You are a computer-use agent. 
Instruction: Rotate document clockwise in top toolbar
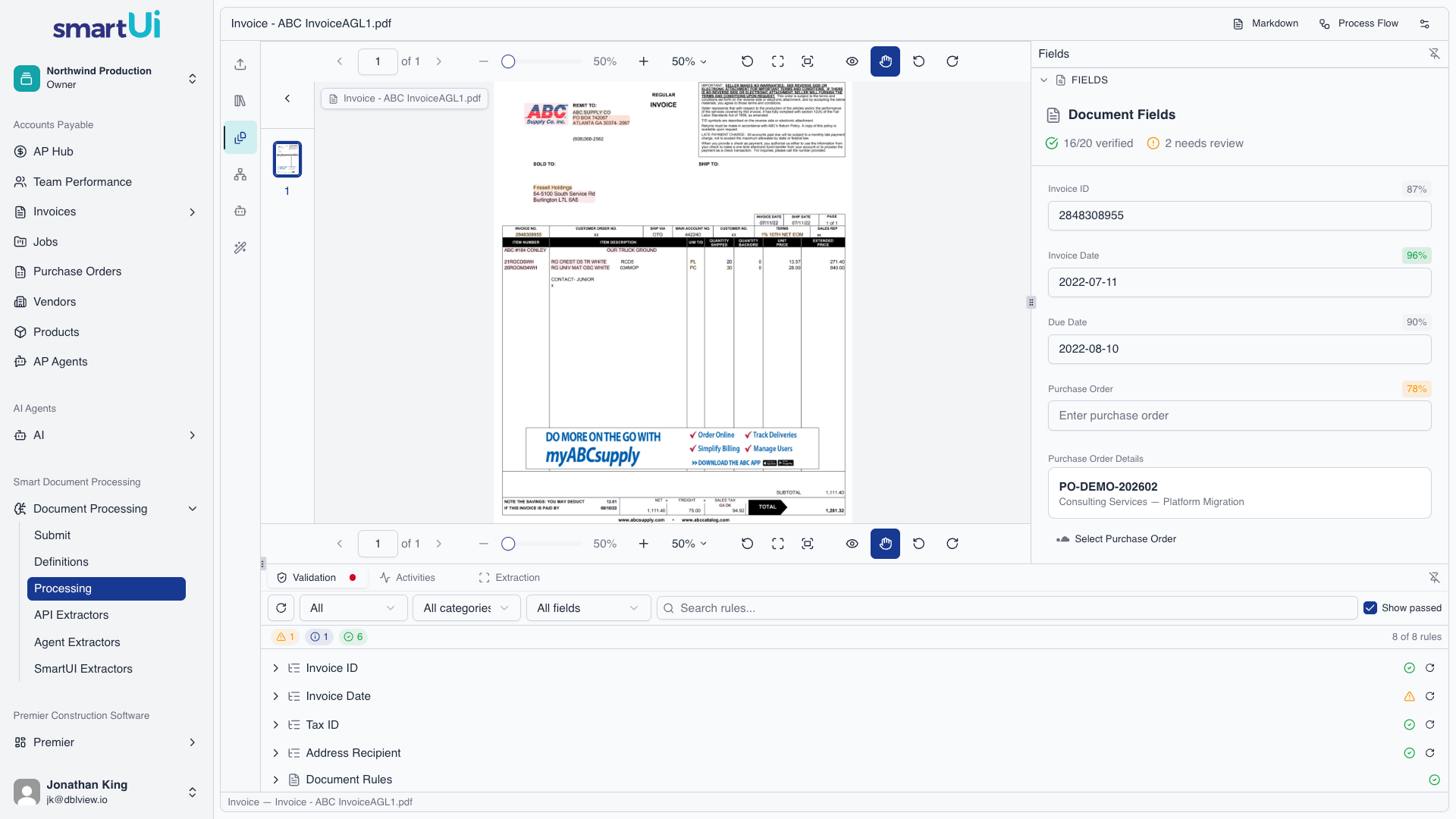click(952, 61)
